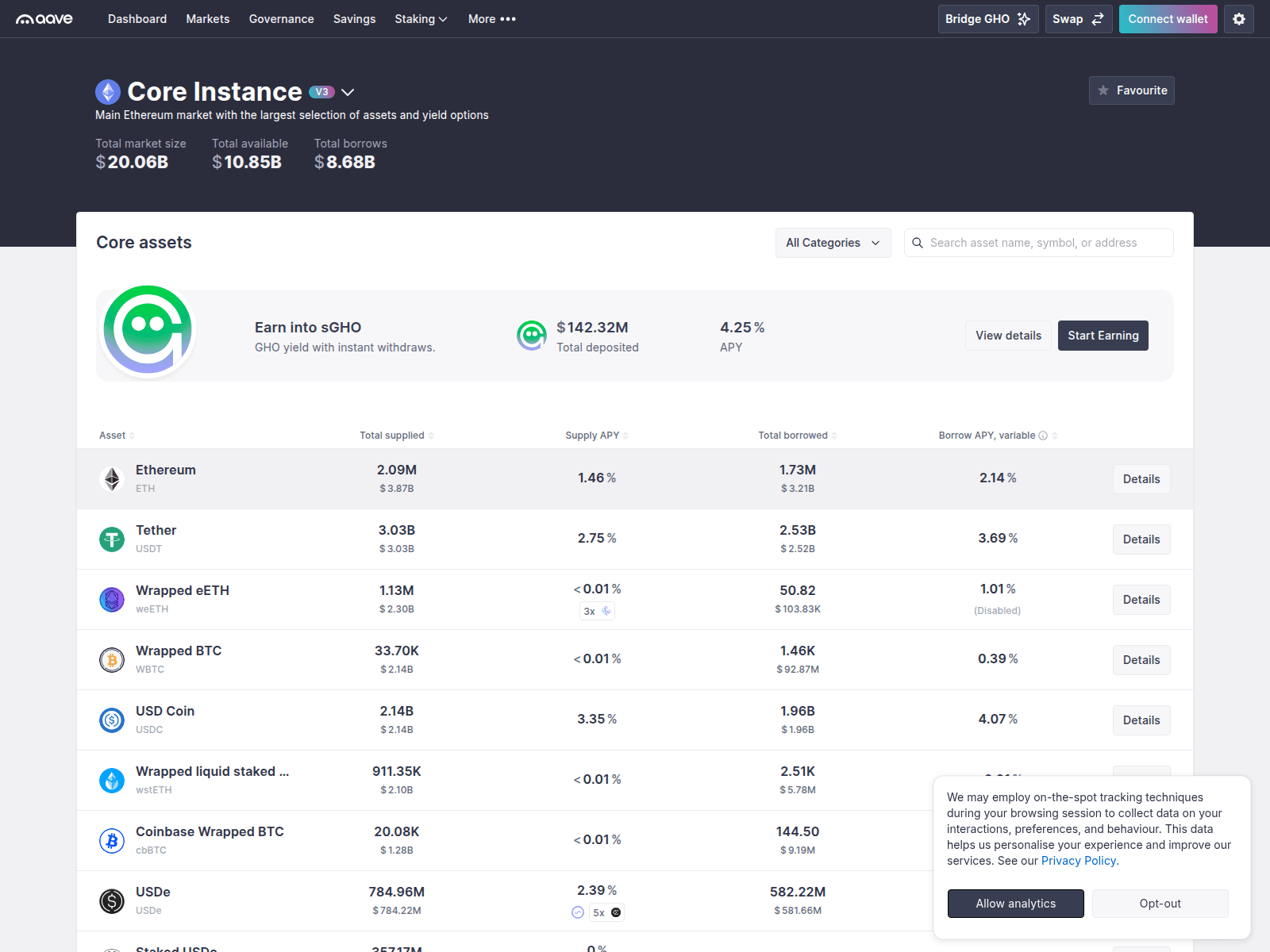Open the Savings page
This screenshot has width=1270, height=952.
pos(355,19)
